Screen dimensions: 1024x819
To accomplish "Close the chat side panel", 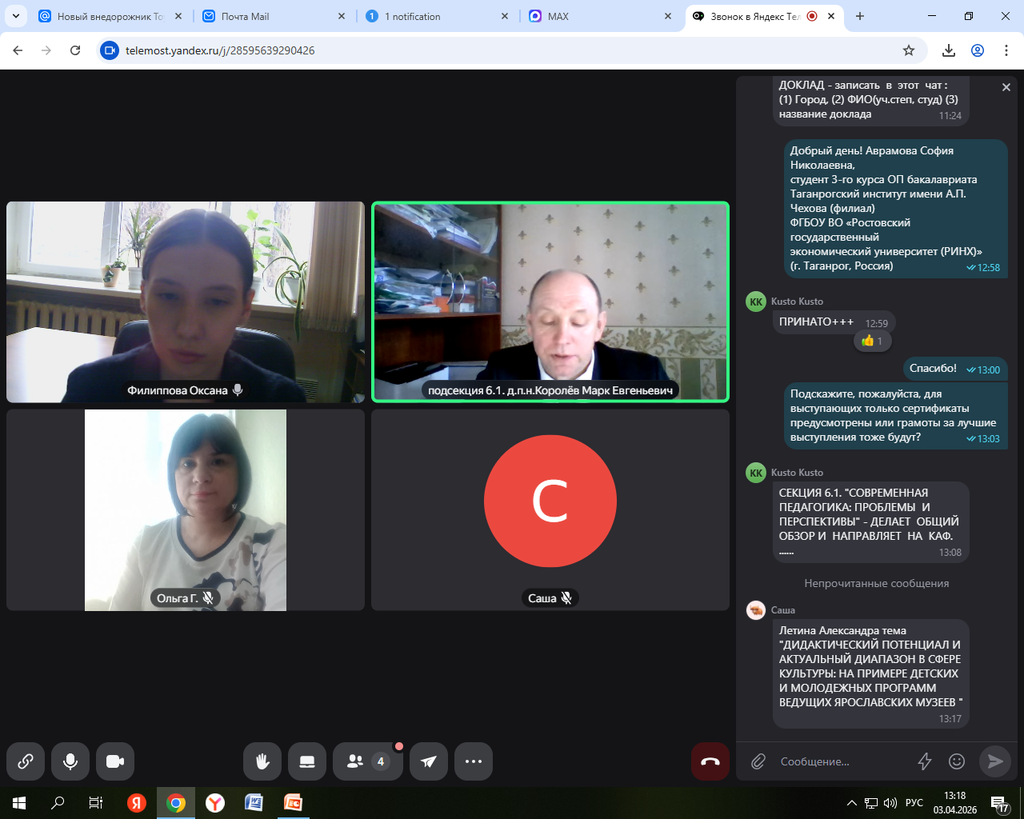I will (1006, 88).
